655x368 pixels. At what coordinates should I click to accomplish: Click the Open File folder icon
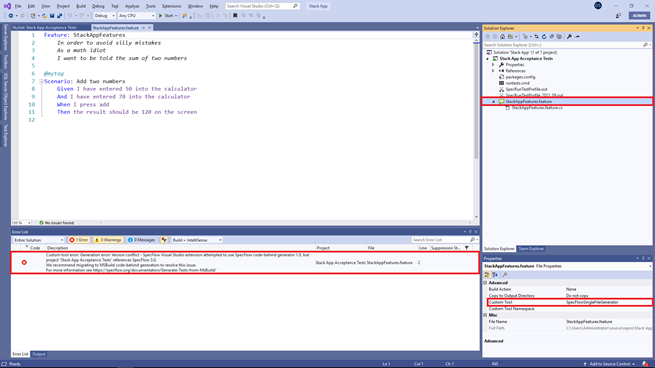(44, 16)
